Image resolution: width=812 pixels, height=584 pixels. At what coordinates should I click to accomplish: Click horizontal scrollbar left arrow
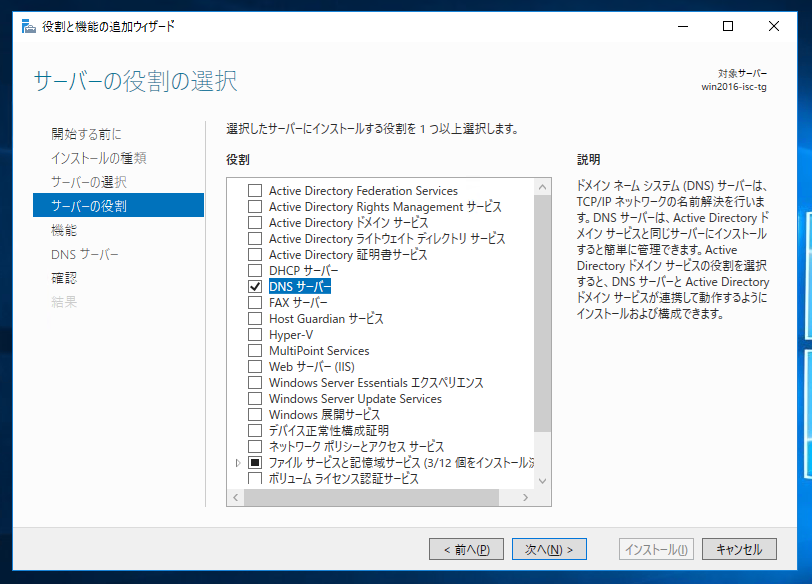tap(236, 498)
